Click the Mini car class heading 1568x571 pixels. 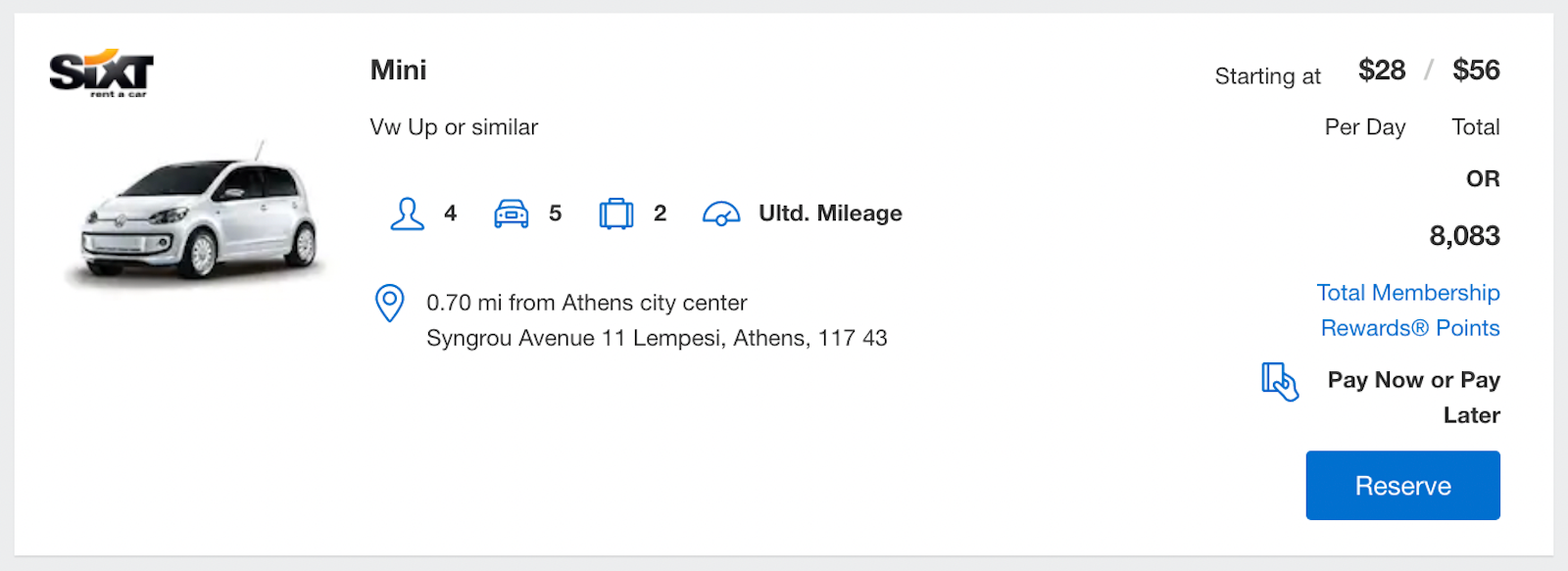coord(398,71)
